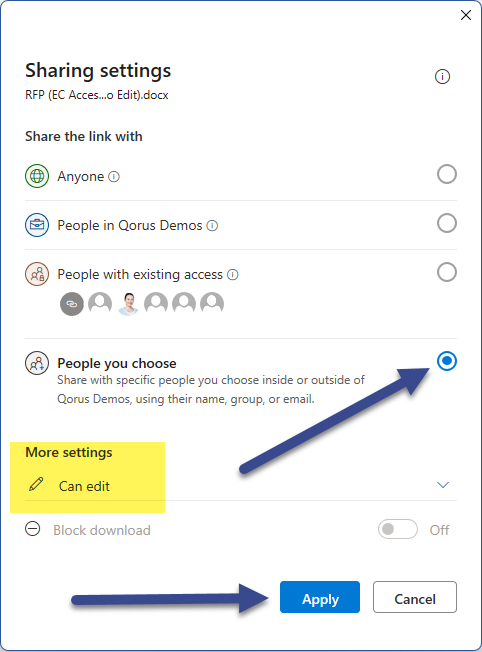The width and height of the screenshot is (482, 652).
Task: Click the Cancel button
Action: [415, 597]
